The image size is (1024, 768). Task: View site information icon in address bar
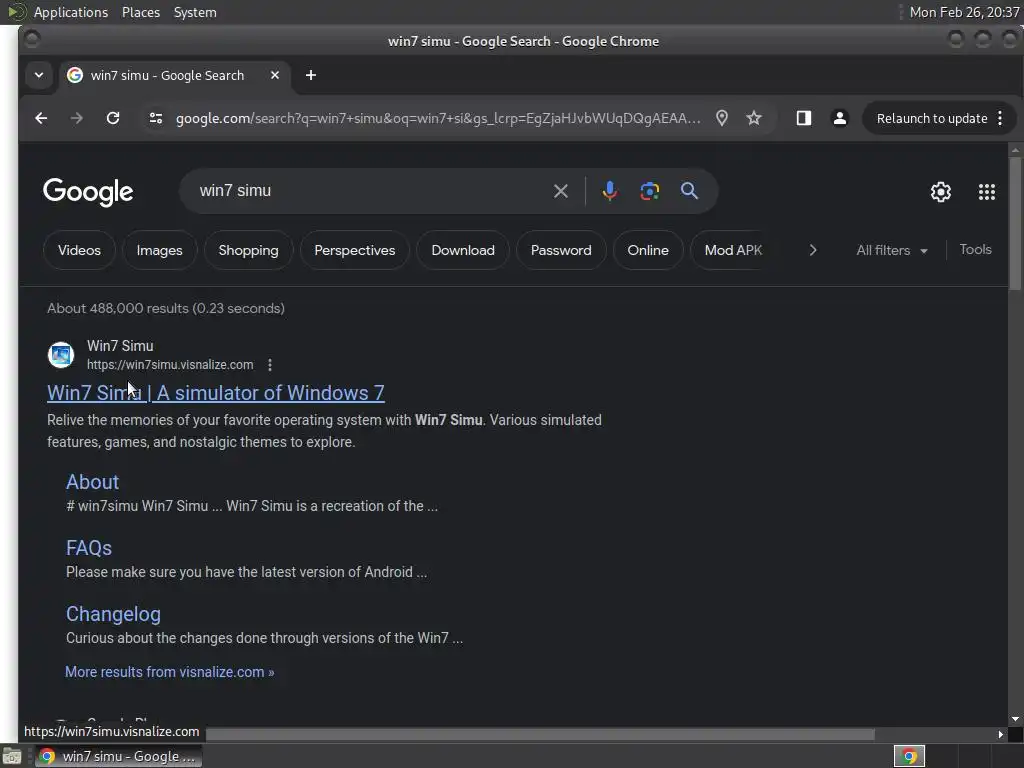[x=155, y=118]
